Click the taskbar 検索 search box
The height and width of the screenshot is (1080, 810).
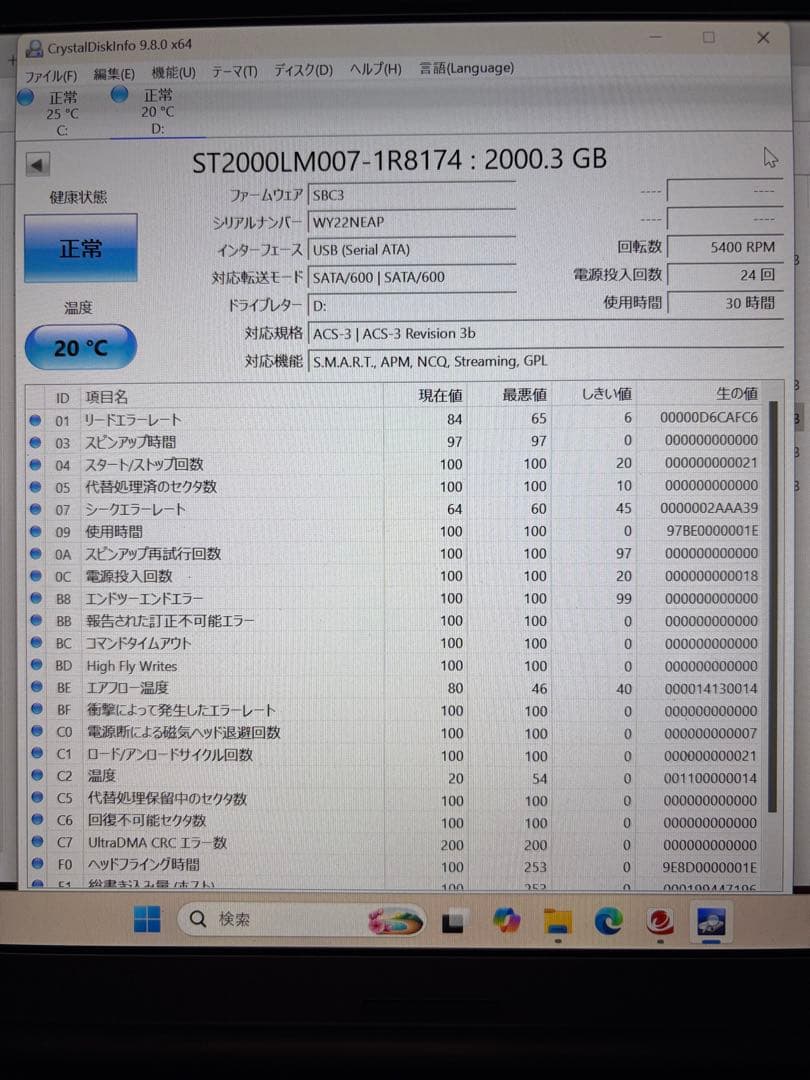(x=302, y=920)
